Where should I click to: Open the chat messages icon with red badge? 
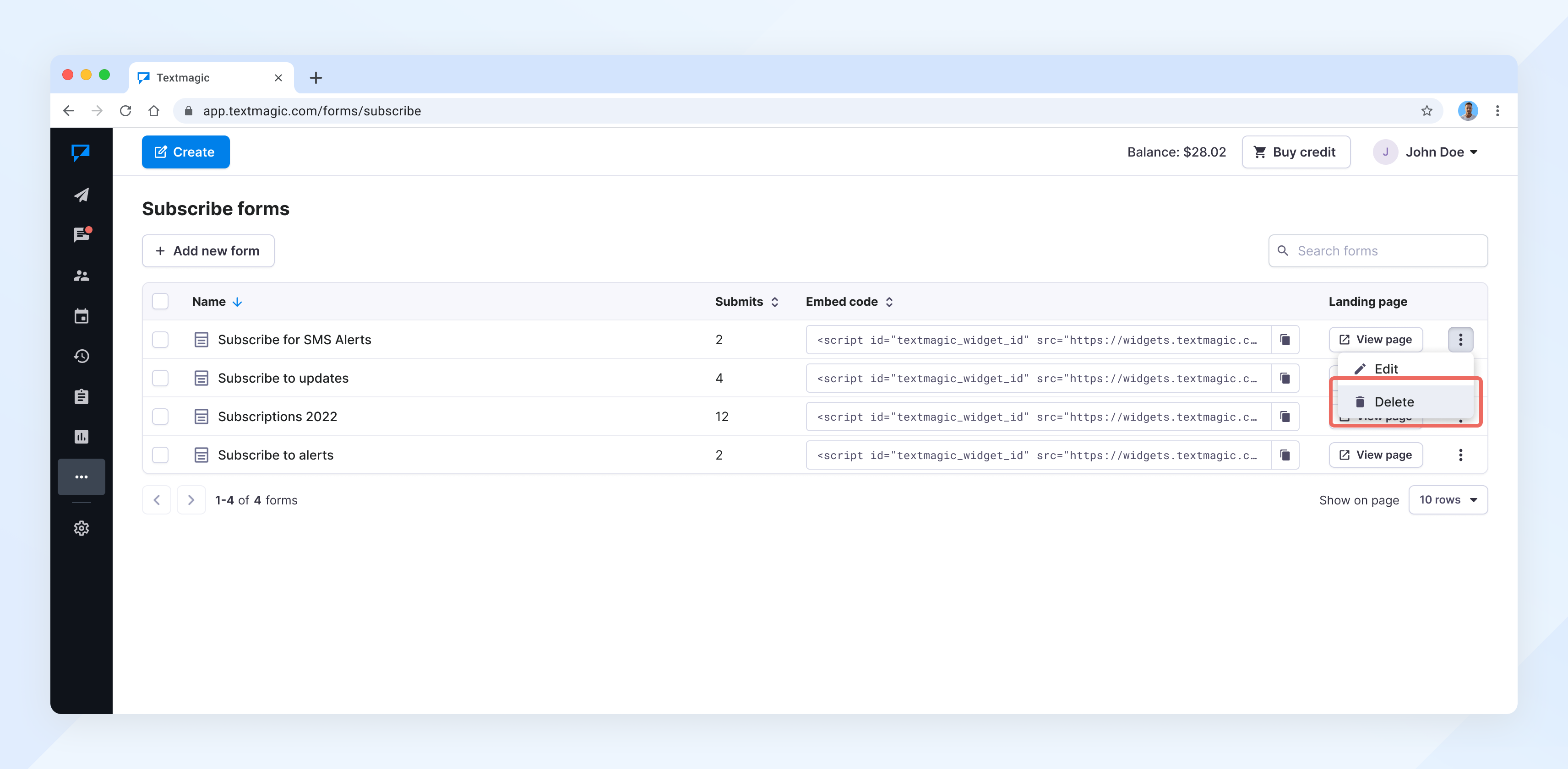[81, 235]
